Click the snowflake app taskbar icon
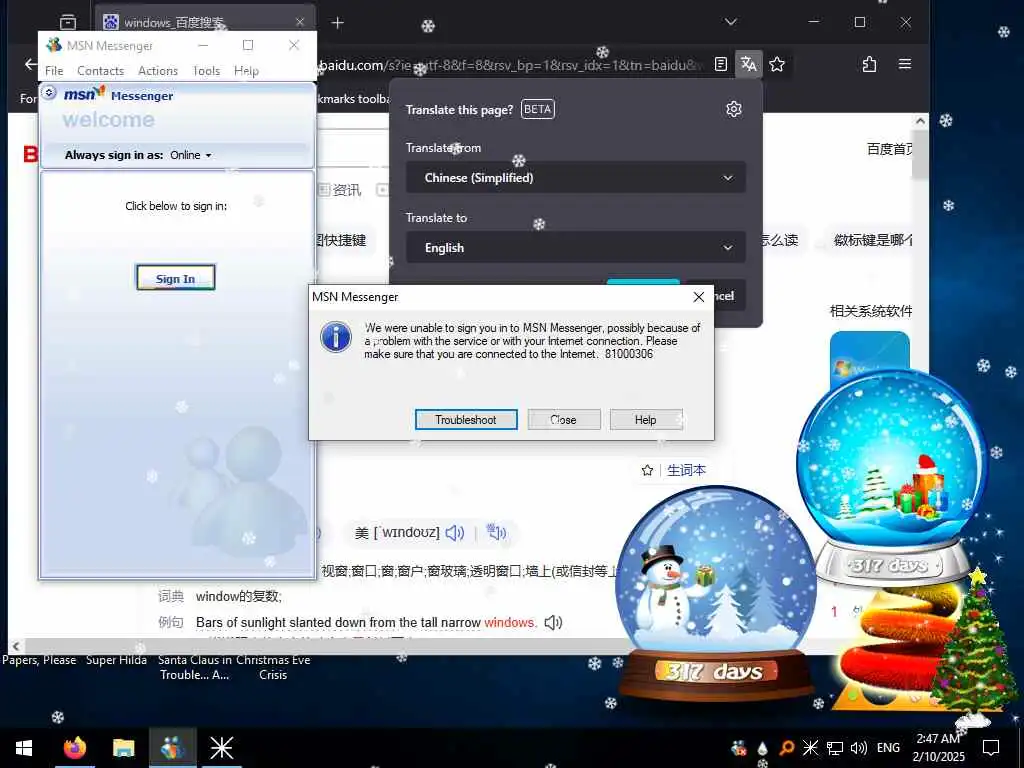This screenshot has width=1024, height=768. click(221, 748)
